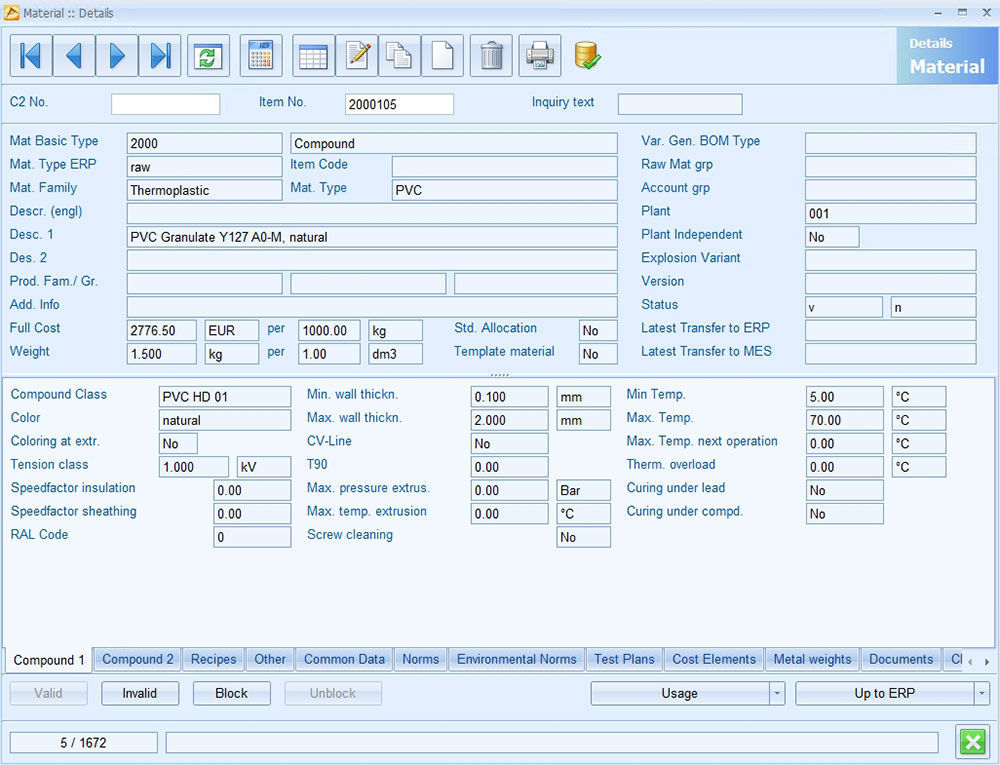Toggle Std. Allocation to Yes
The image size is (1000, 765).
point(596,329)
